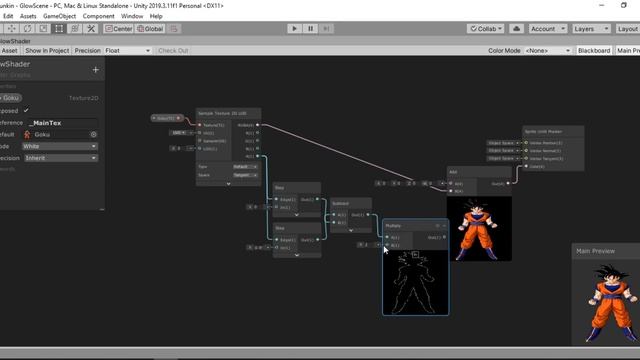This screenshot has width=640, height=360.
Task: Click the Subtract node Out port
Action: pos(368,214)
